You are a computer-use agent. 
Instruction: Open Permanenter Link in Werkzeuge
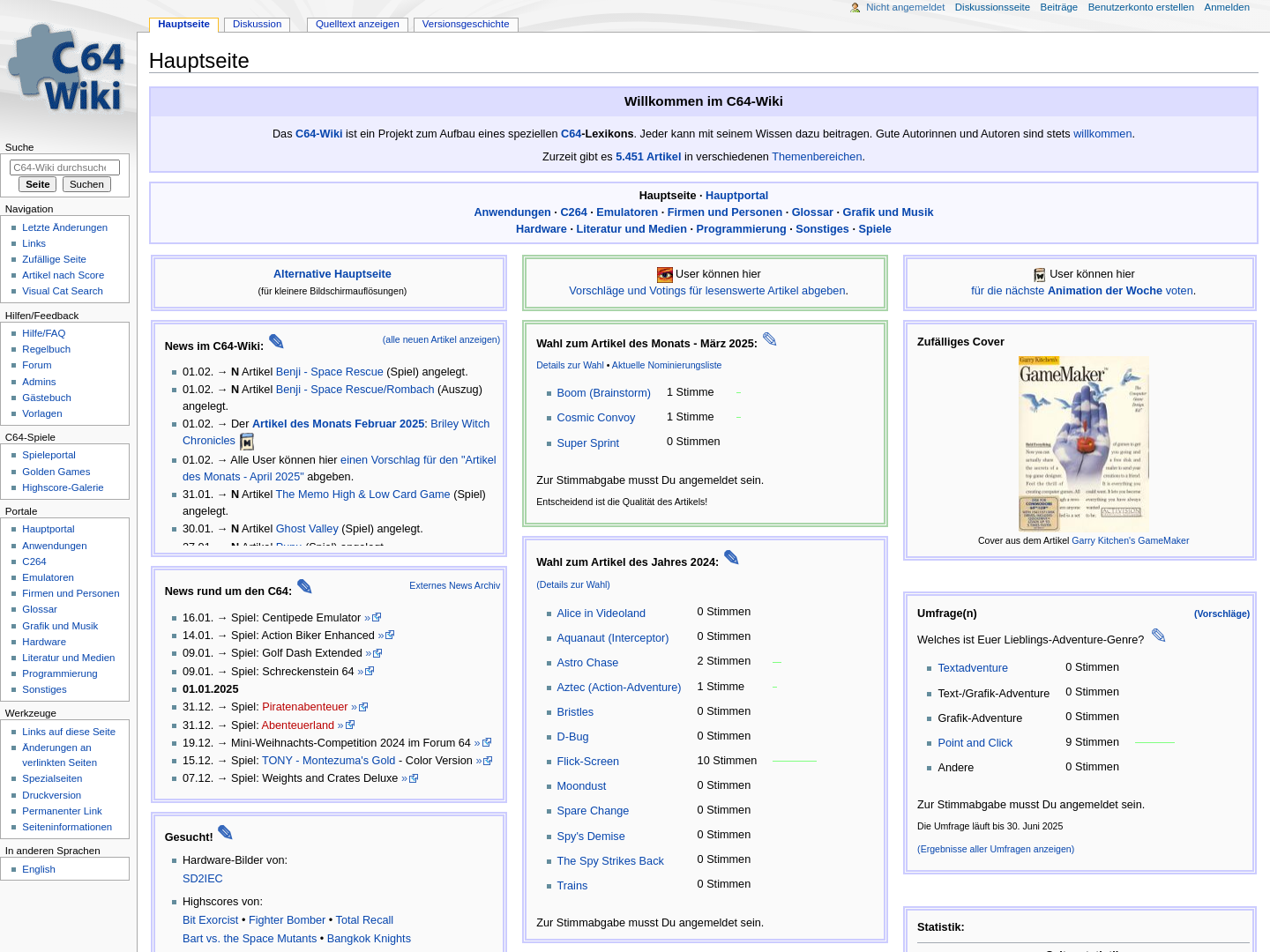62,811
